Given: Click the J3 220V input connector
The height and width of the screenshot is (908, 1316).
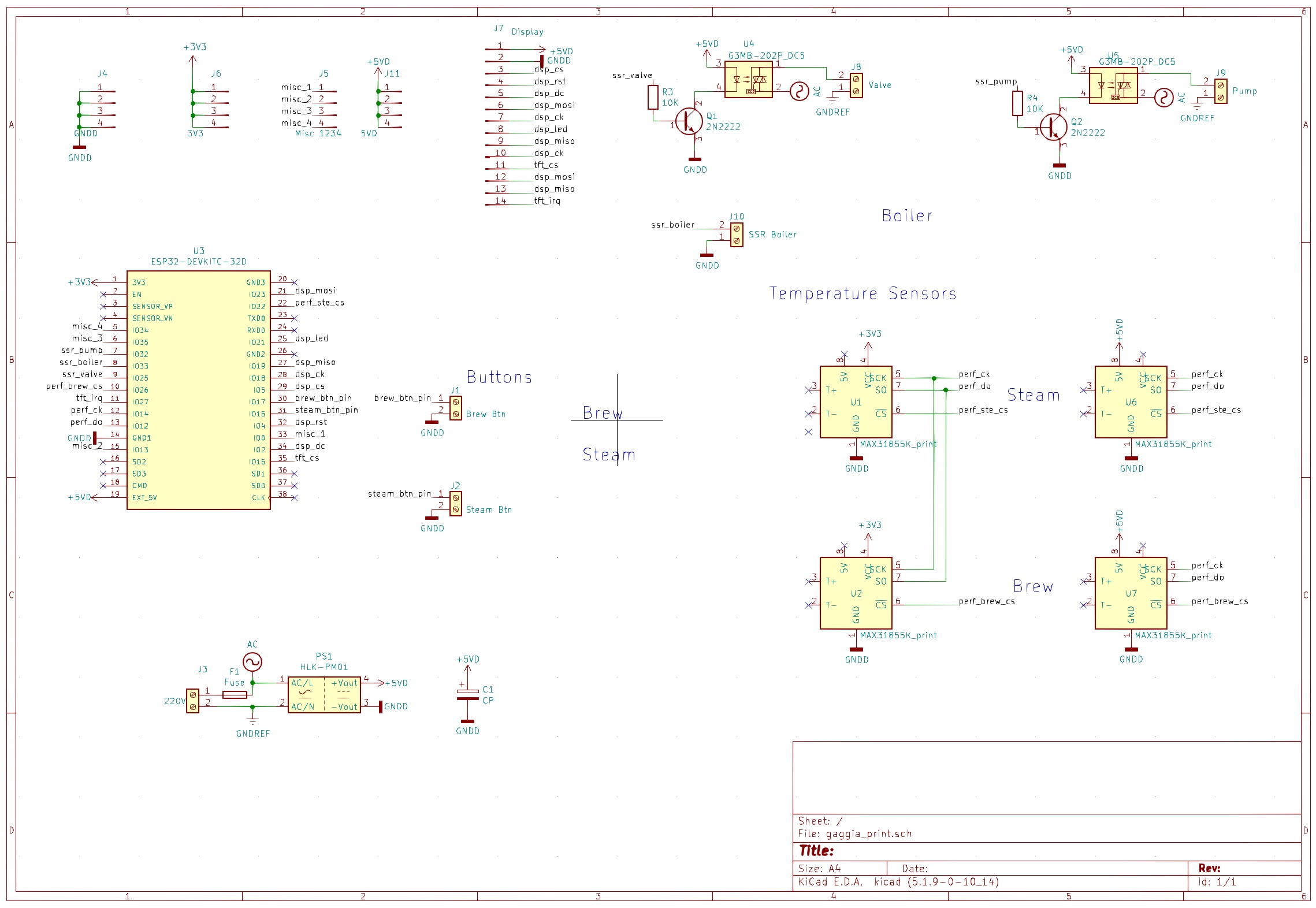Looking at the screenshot, I should pyautogui.click(x=192, y=701).
